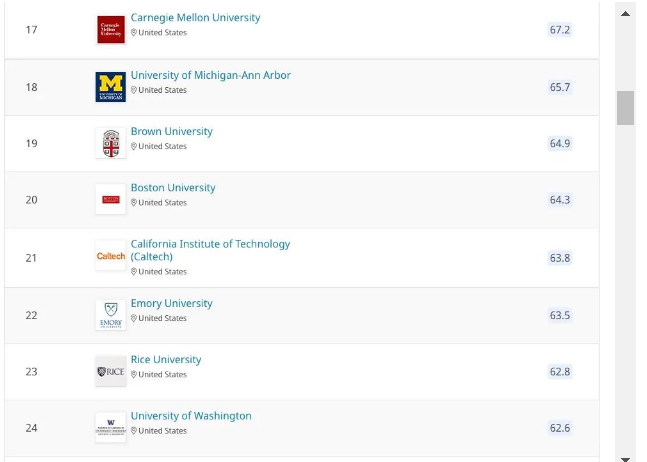This screenshot has height=462, width=647.
Task: Click the Emory University shield logo
Action: point(111,315)
